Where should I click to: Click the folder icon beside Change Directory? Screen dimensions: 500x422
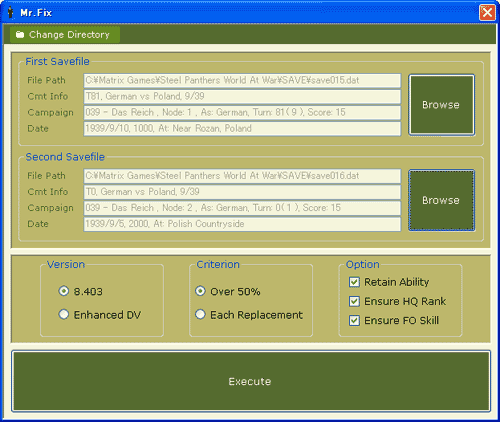20,35
